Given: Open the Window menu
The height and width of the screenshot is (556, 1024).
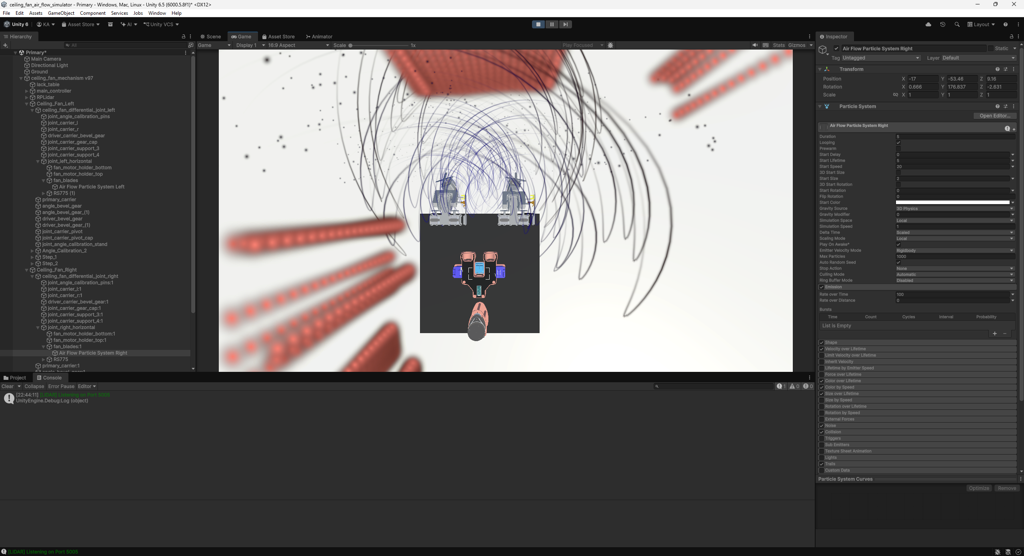Looking at the screenshot, I should (x=157, y=13).
